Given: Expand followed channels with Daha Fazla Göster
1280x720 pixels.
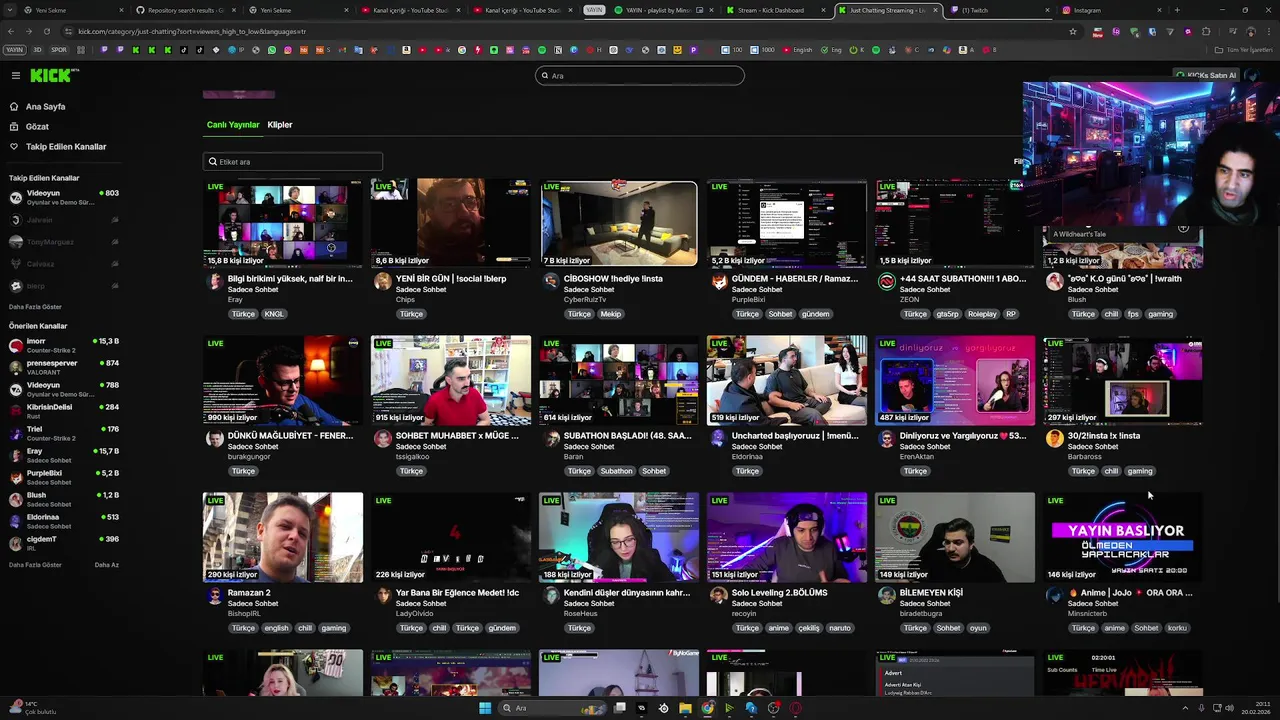Looking at the screenshot, I should [35, 307].
